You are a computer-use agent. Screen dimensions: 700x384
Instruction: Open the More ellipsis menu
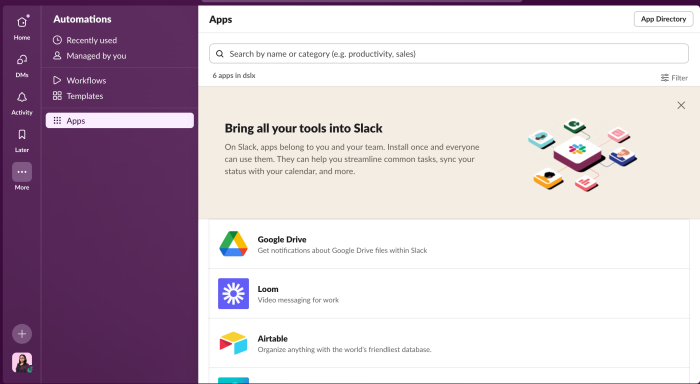click(x=21, y=172)
